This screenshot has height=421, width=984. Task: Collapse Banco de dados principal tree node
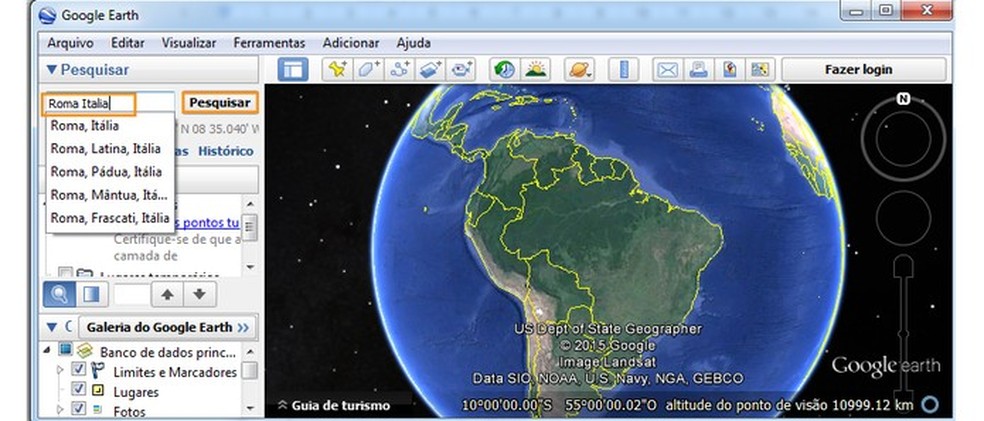click(47, 349)
